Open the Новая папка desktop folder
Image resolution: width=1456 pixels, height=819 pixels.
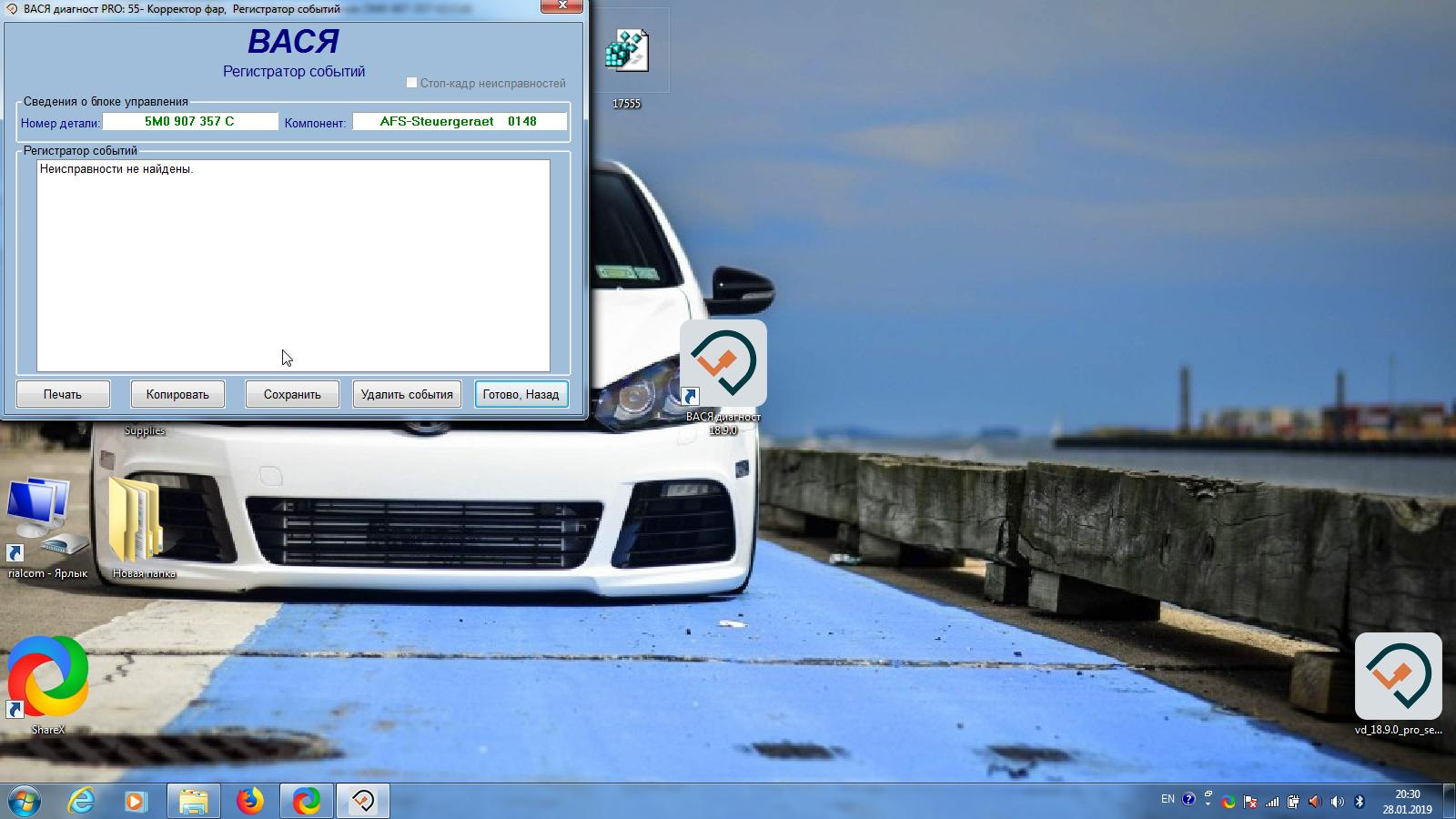144,528
